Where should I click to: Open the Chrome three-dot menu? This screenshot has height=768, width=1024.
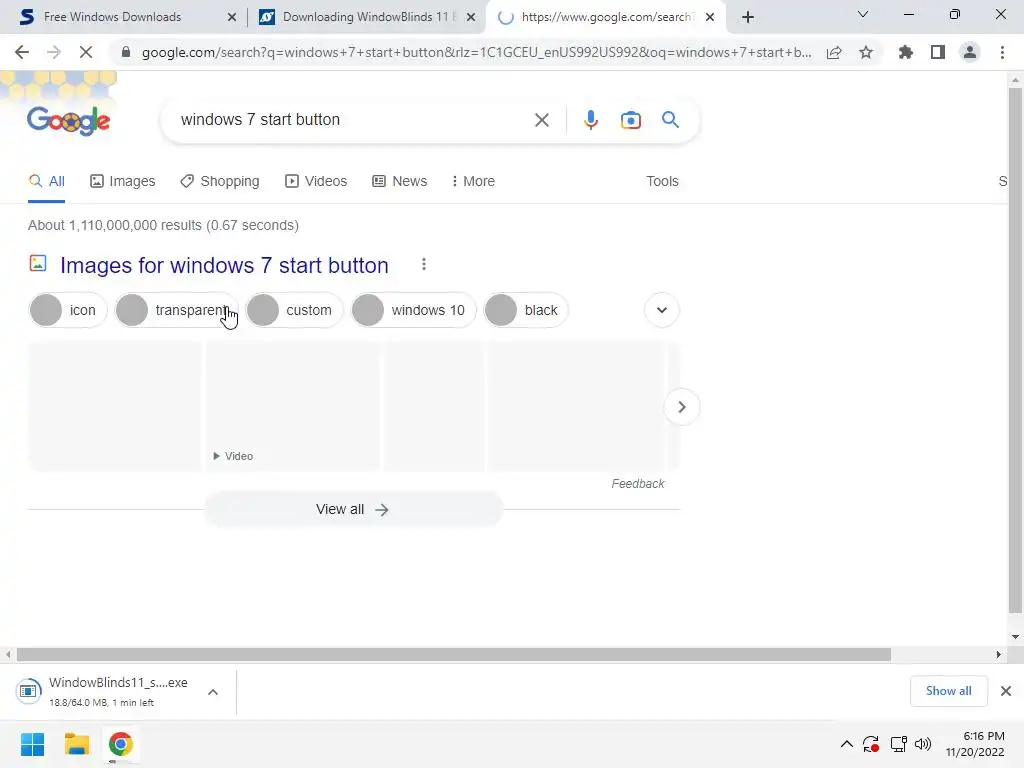[1002, 52]
